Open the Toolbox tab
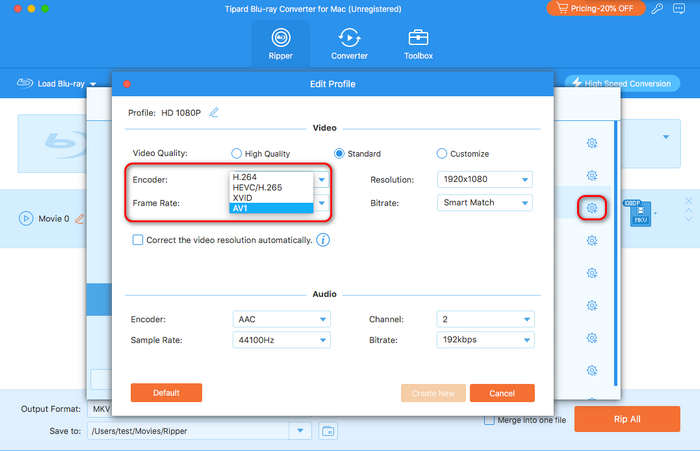Viewport: 700px width, 451px height. tap(418, 44)
